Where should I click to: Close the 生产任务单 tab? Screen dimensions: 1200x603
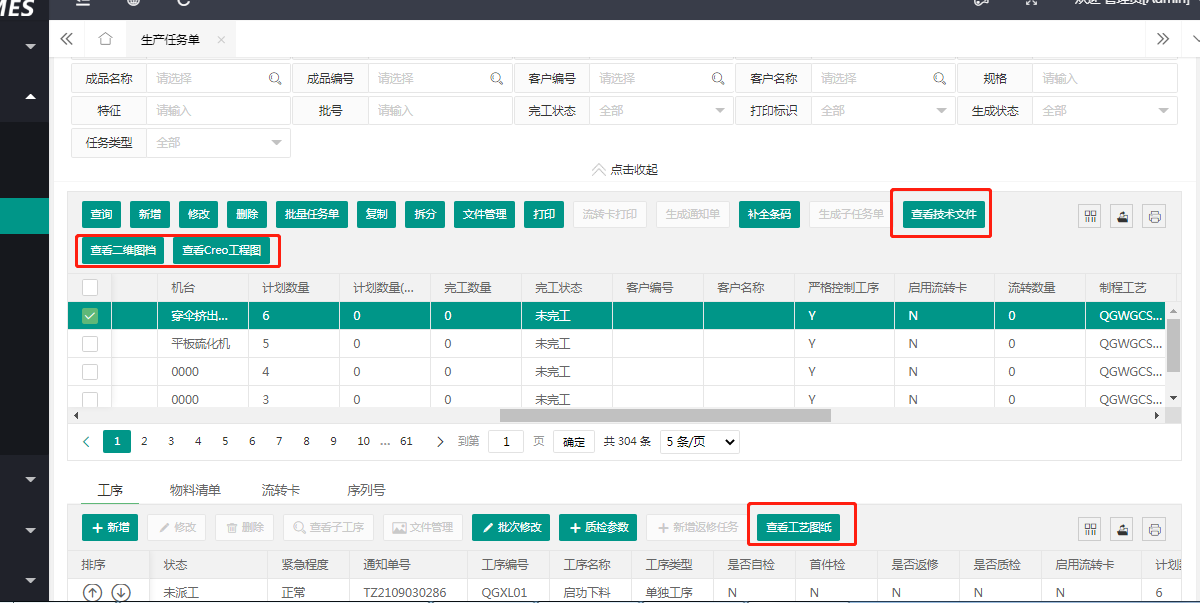pyautogui.click(x=221, y=40)
